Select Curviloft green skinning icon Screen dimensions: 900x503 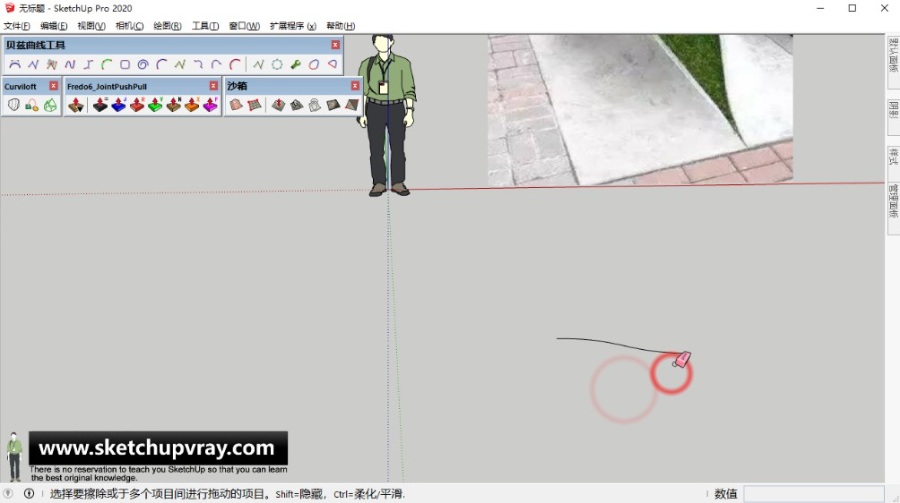pyautogui.click(x=51, y=105)
